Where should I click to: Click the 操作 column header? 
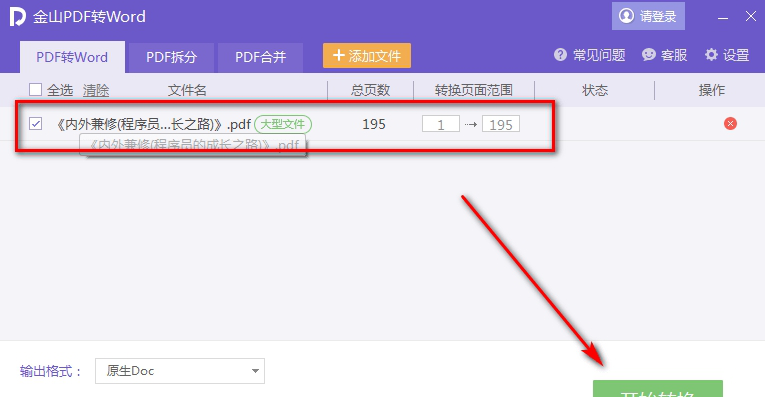point(711,90)
